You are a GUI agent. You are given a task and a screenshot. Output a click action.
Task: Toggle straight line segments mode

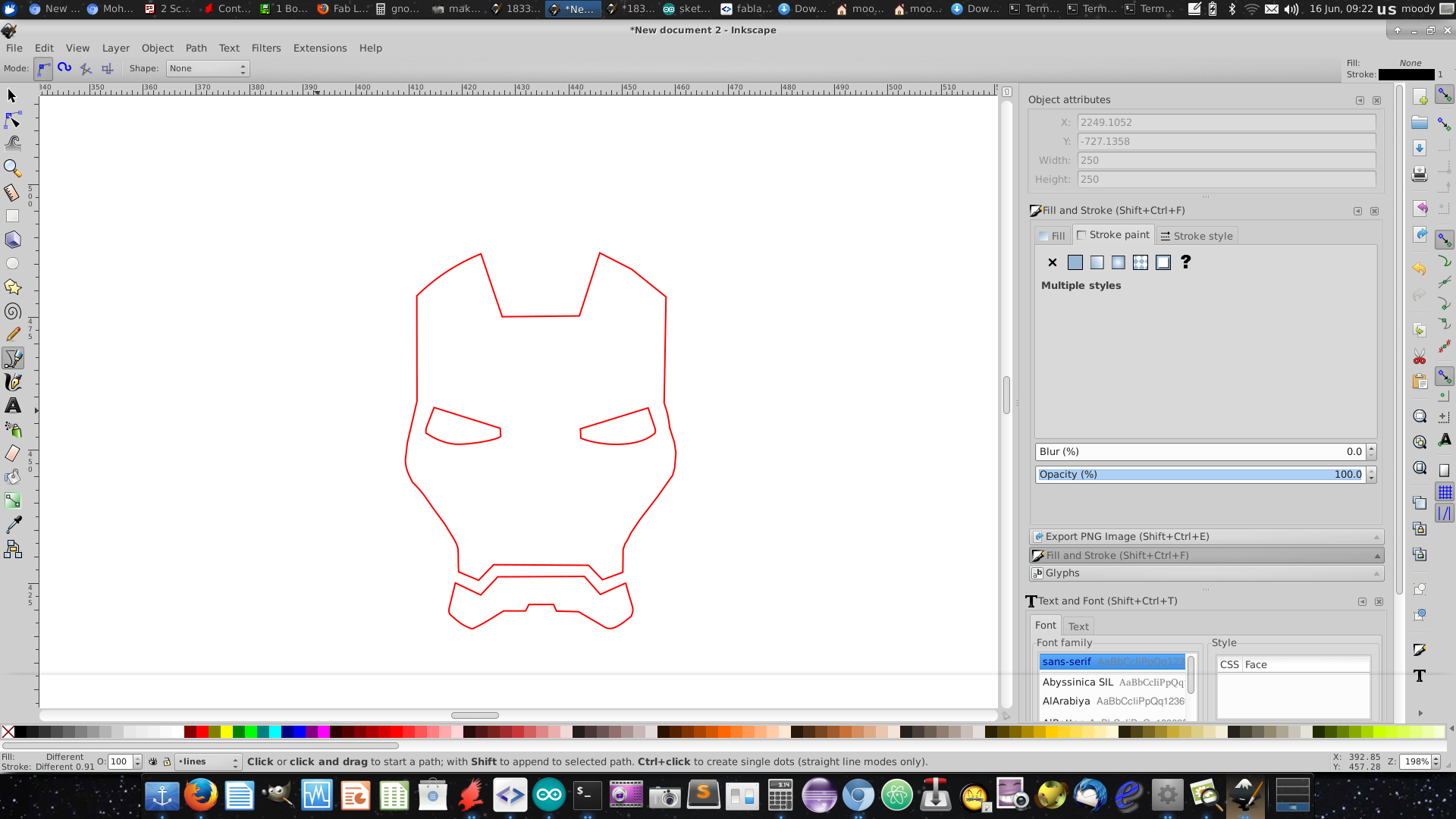pos(86,68)
